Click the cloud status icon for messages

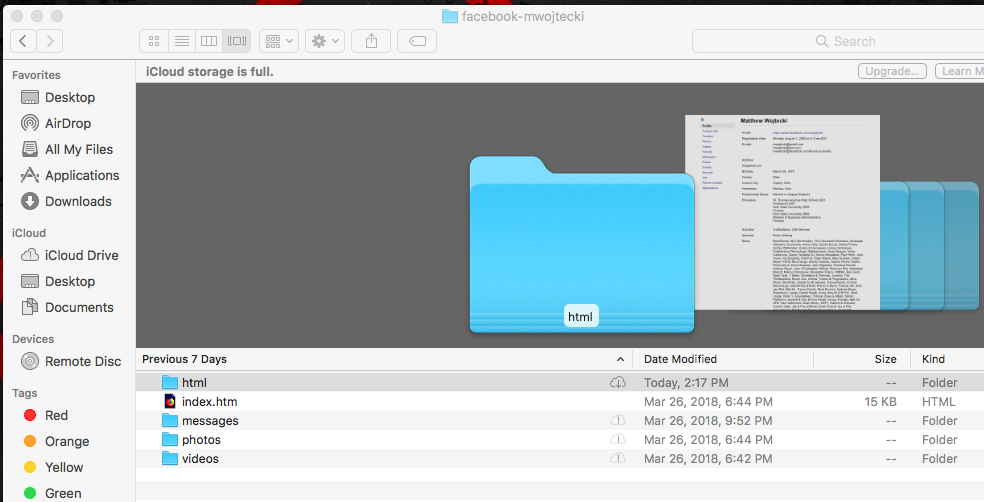tap(618, 420)
